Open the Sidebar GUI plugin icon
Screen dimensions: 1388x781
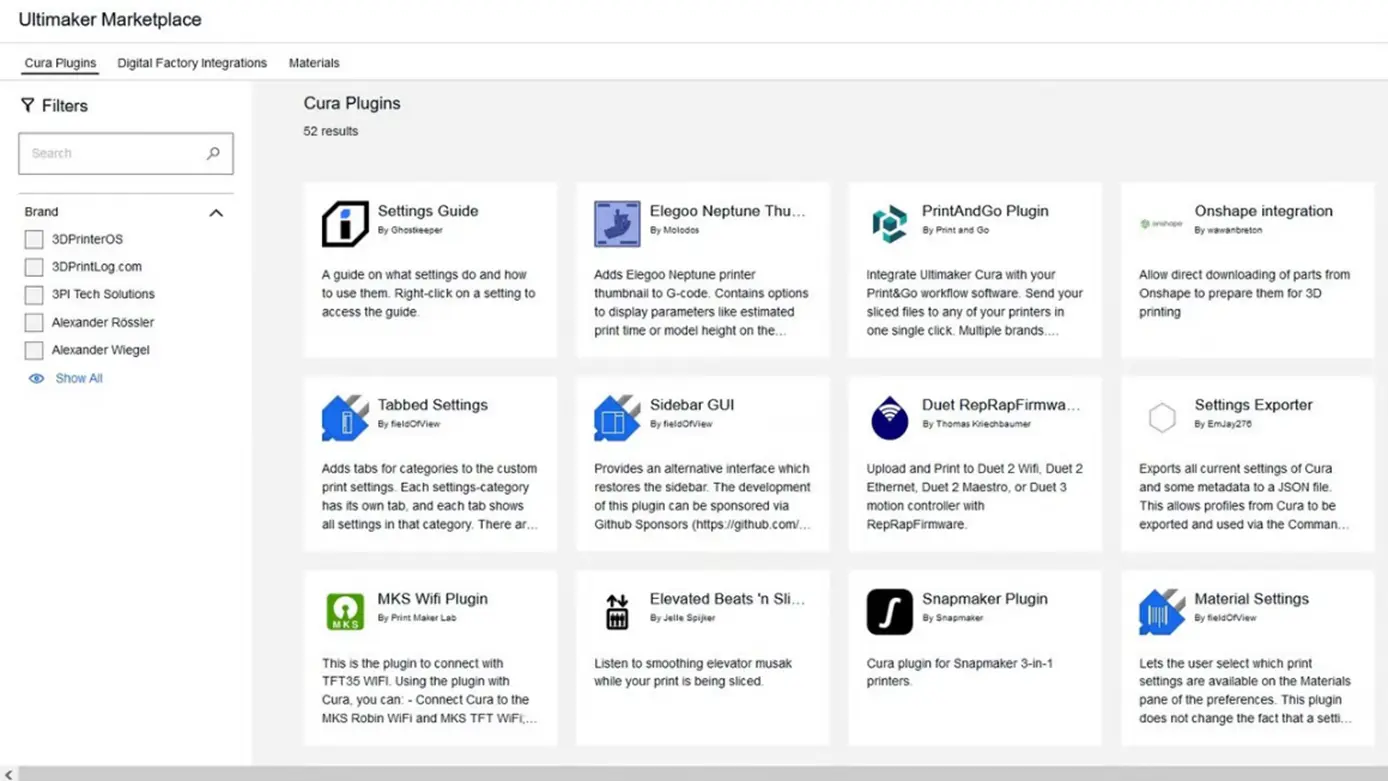(x=617, y=417)
